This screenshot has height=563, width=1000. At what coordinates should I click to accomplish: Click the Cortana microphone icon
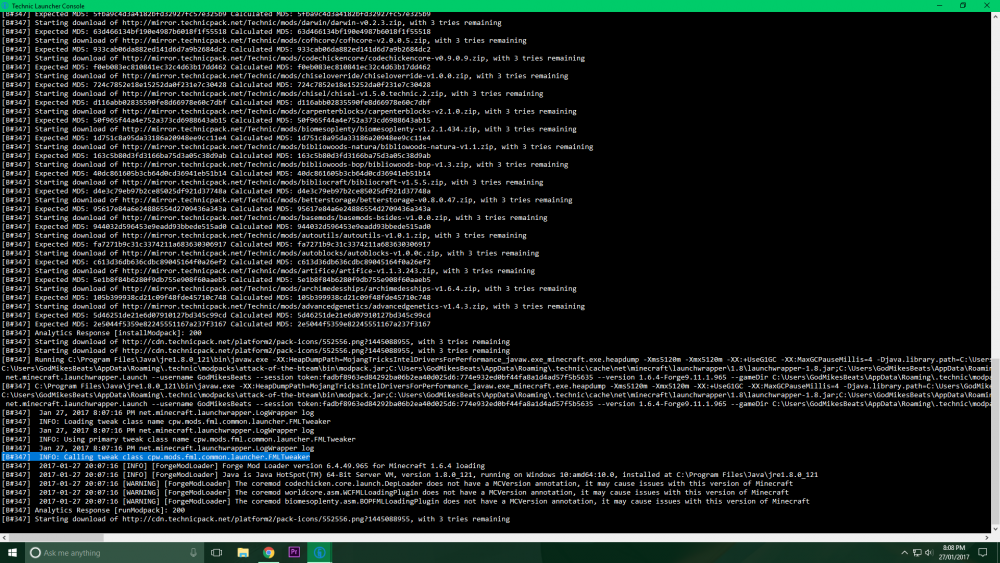tap(193, 553)
